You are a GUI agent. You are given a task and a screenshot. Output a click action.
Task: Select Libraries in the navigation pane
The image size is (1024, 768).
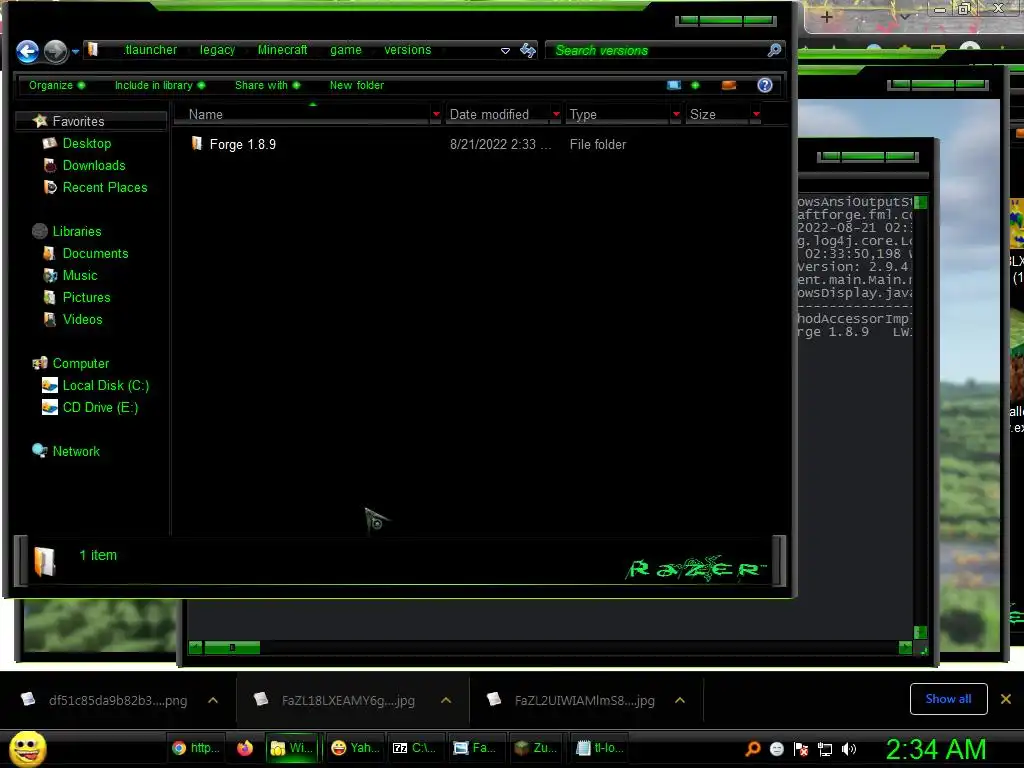(76, 231)
